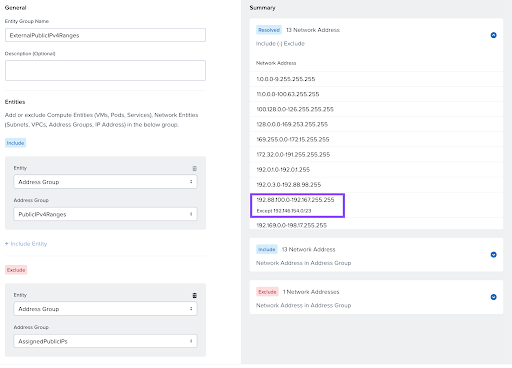Click the Include Entity link

[x=26, y=244]
